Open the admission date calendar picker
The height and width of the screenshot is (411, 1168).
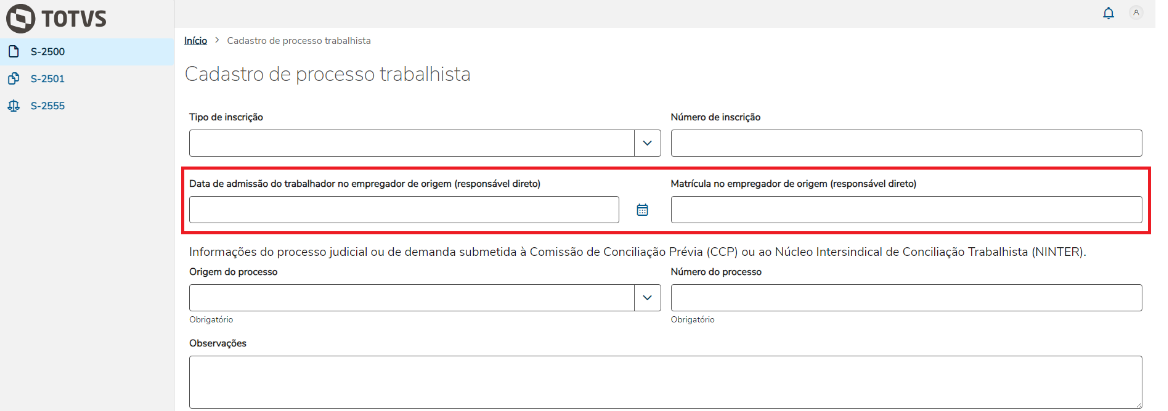[643, 210]
